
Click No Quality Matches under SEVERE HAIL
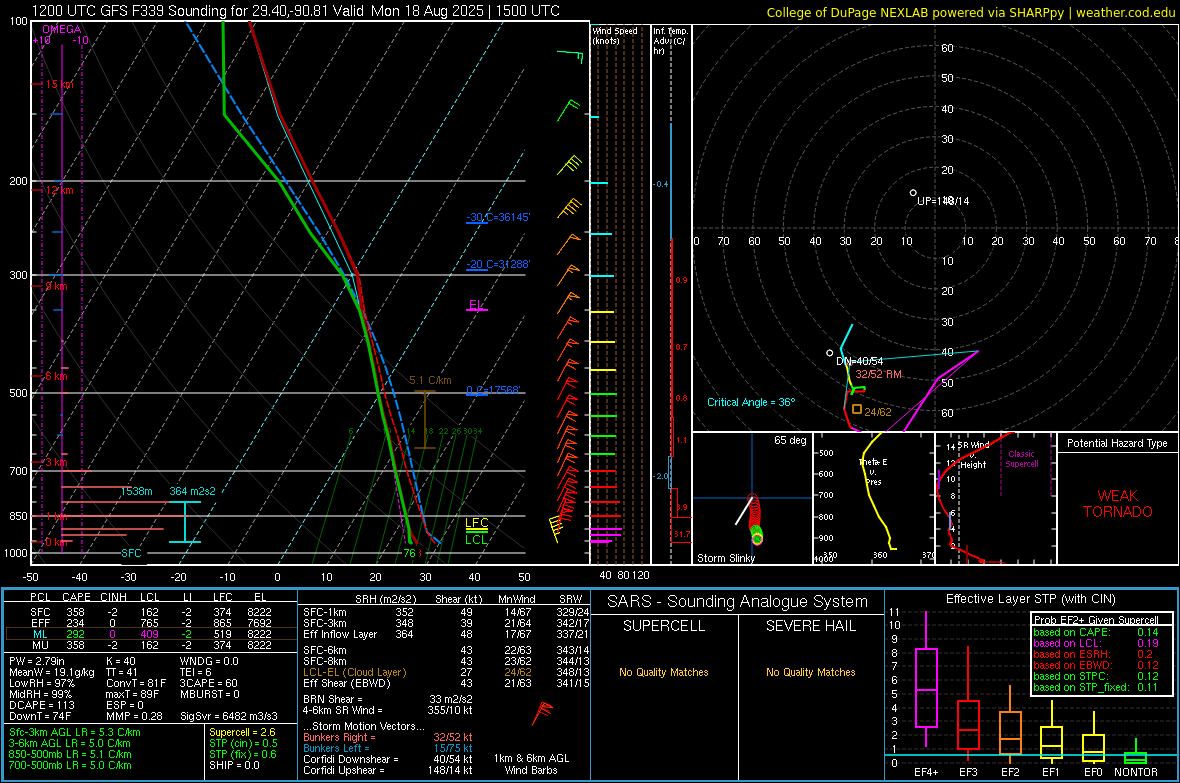tap(810, 672)
